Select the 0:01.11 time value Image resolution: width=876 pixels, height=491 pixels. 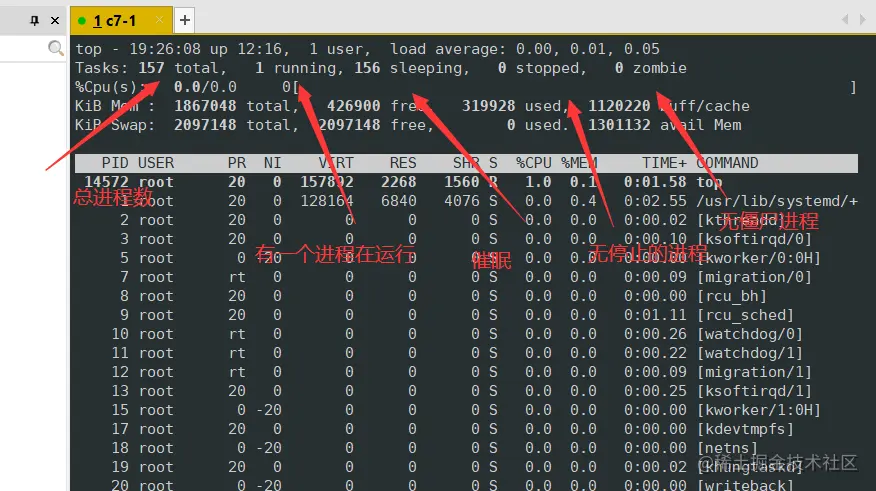click(x=655, y=315)
